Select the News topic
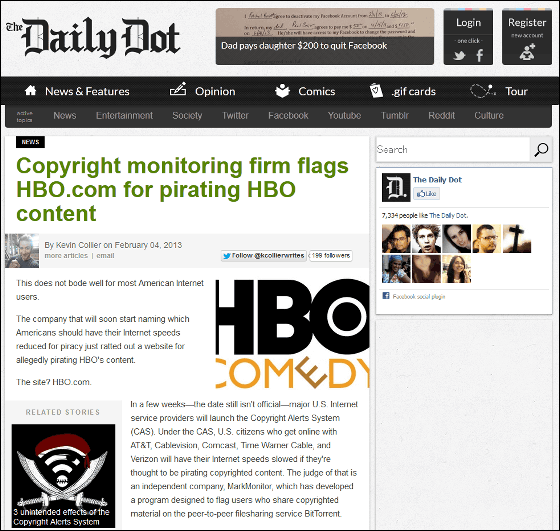The width and height of the screenshot is (560, 531). (65, 115)
